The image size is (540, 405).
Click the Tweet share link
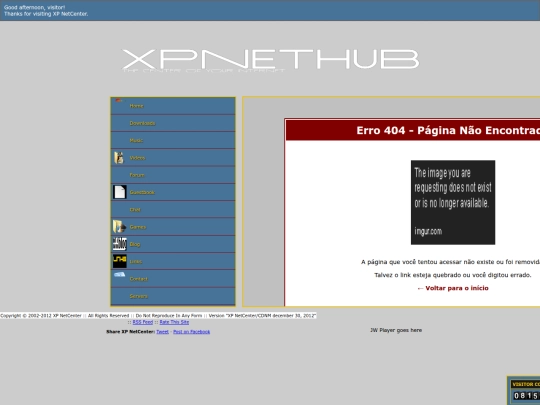pyautogui.click(x=163, y=332)
